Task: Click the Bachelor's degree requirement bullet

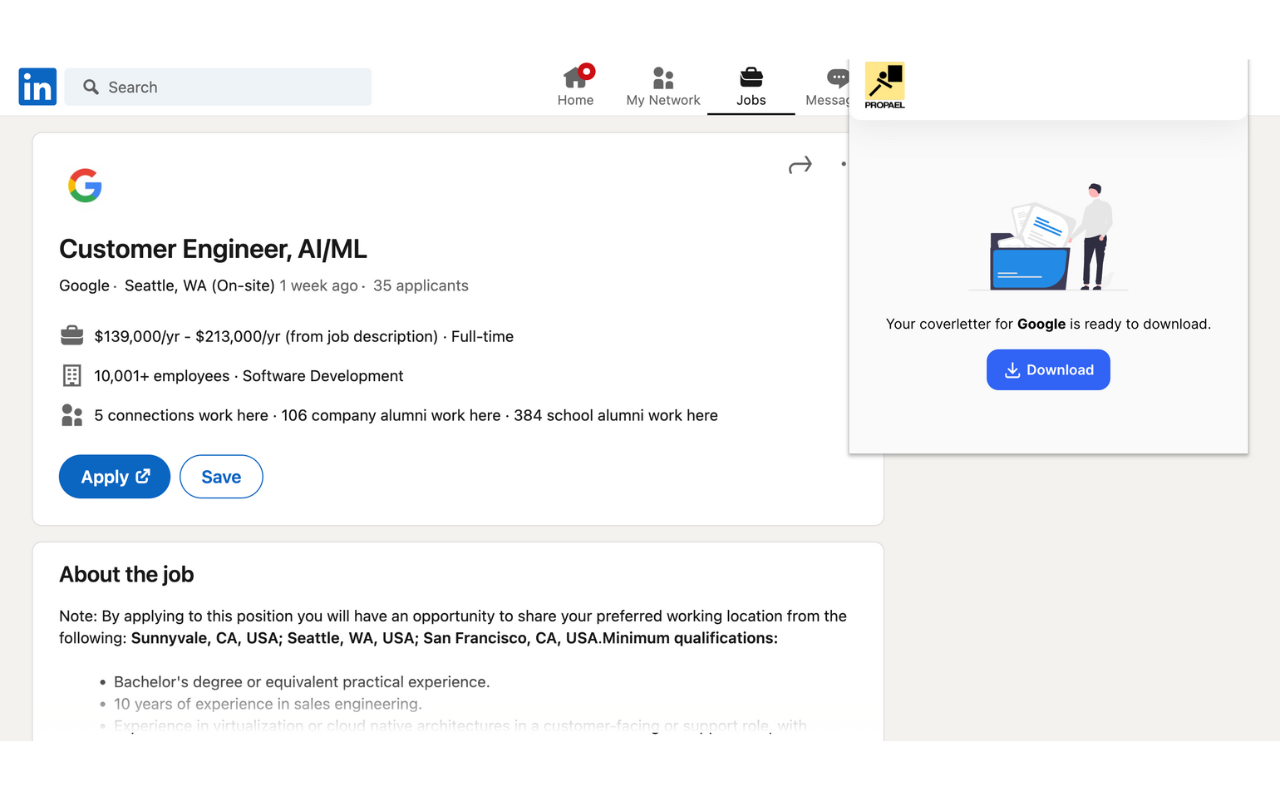Action: (302, 682)
